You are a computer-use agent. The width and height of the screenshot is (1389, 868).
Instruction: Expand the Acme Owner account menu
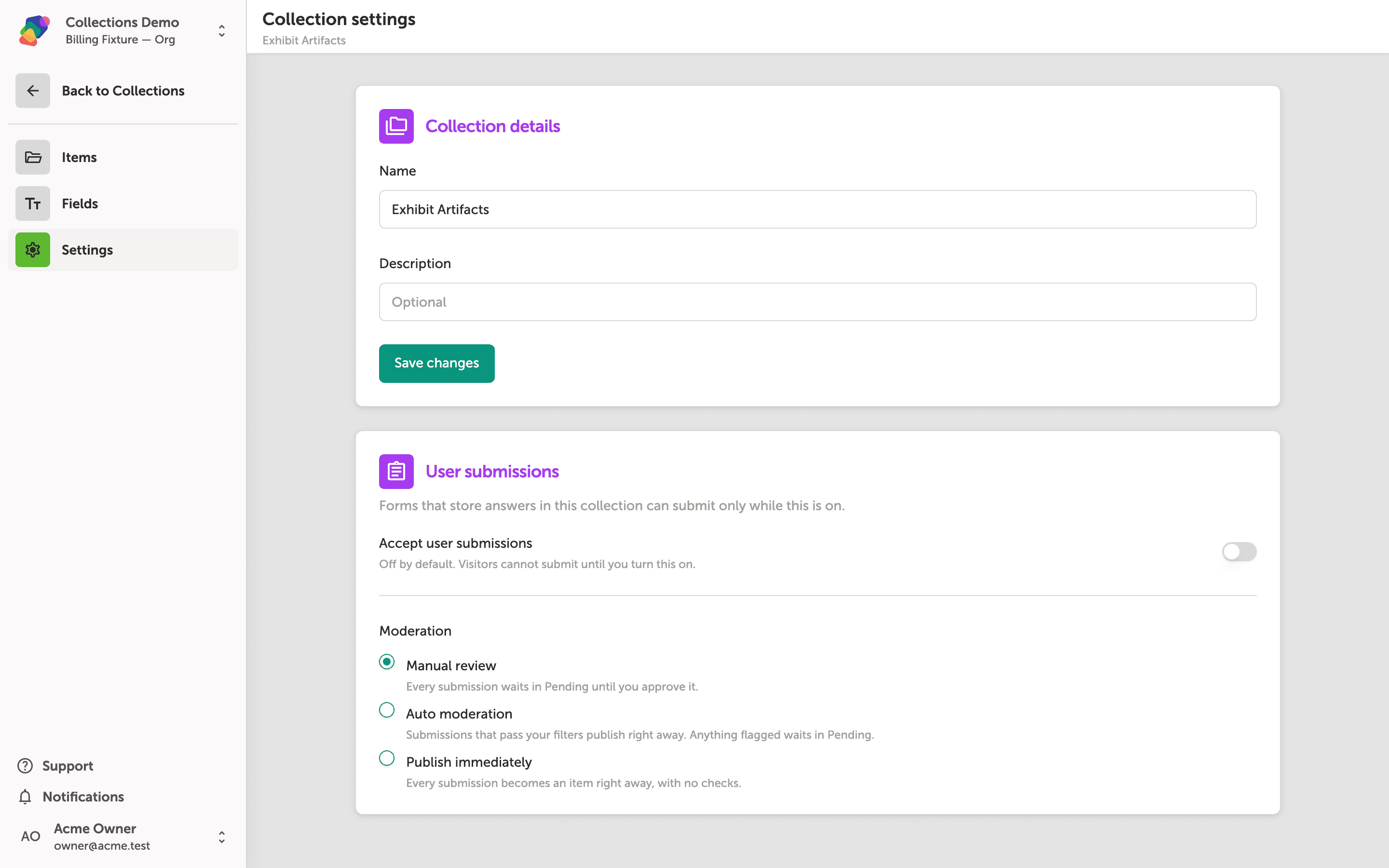pyautogui.click(x=221, y=837)
